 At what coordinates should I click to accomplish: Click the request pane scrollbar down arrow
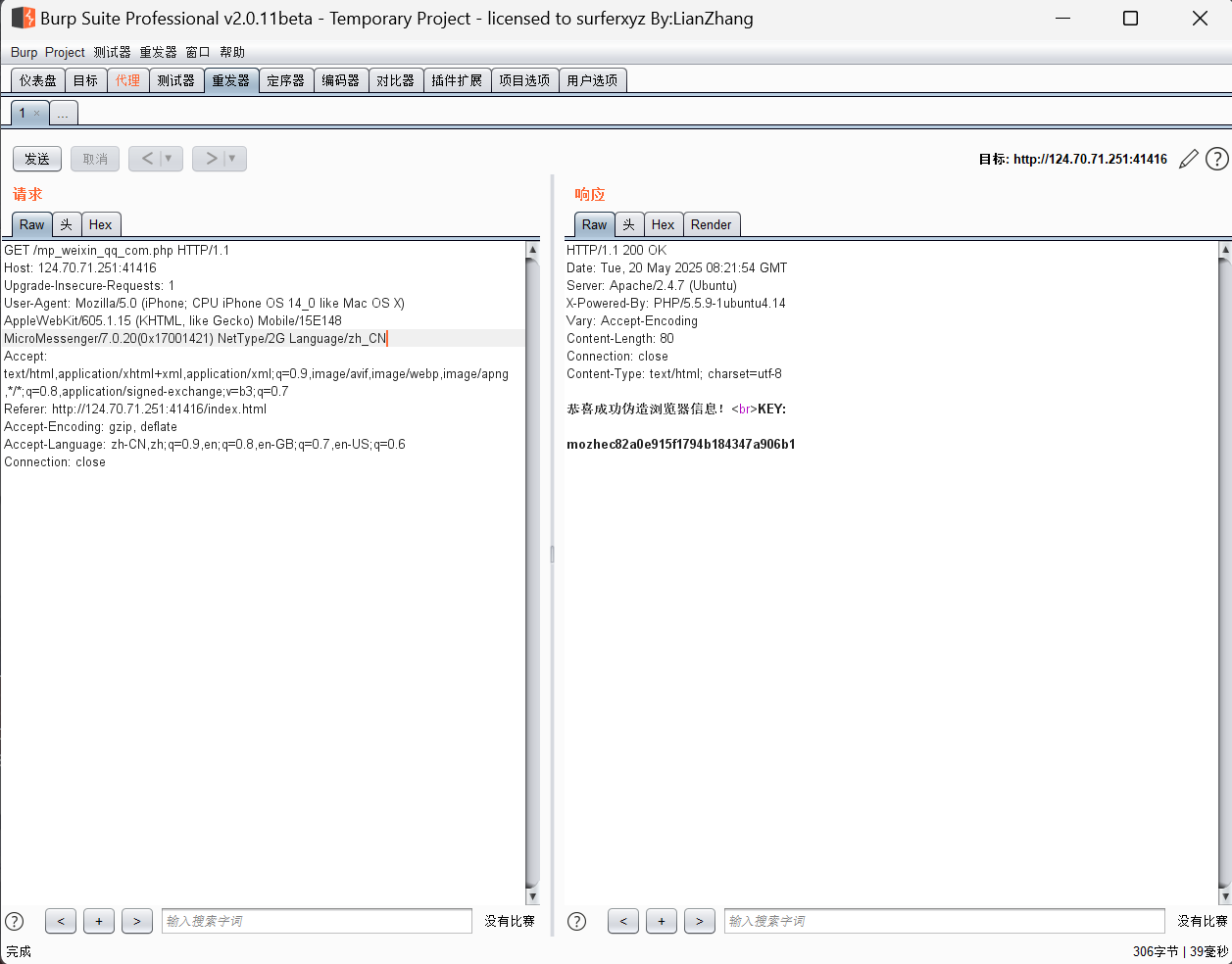click(x=533, y=896)
